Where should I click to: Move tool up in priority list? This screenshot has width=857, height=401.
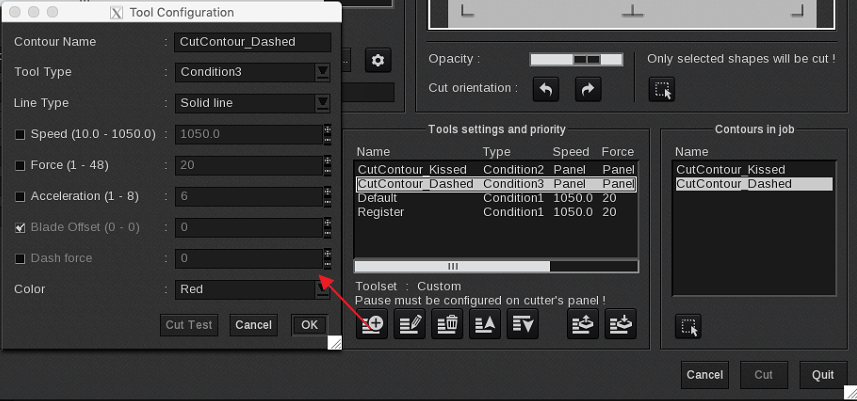[x=485, y=323]
